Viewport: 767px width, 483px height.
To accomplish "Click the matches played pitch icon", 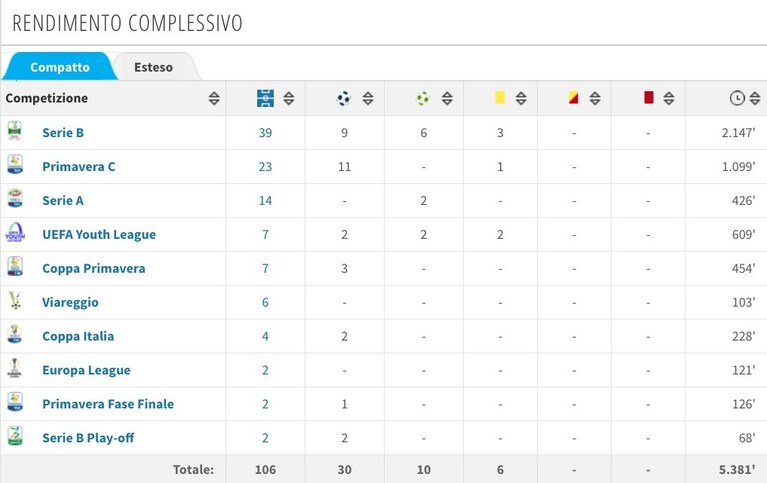I will tap(265, 98).
